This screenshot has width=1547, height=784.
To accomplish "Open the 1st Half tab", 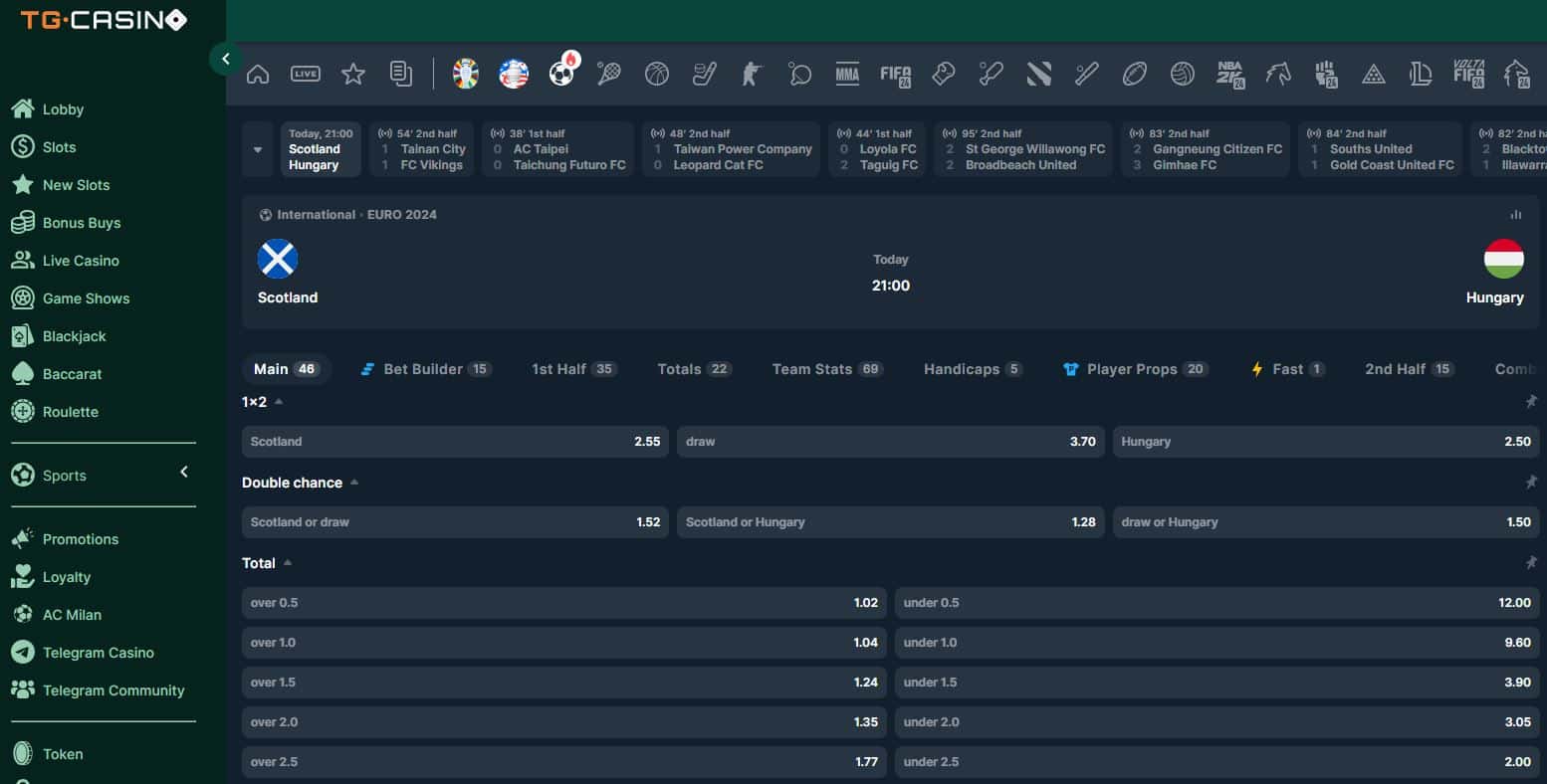I will (573, 369).
